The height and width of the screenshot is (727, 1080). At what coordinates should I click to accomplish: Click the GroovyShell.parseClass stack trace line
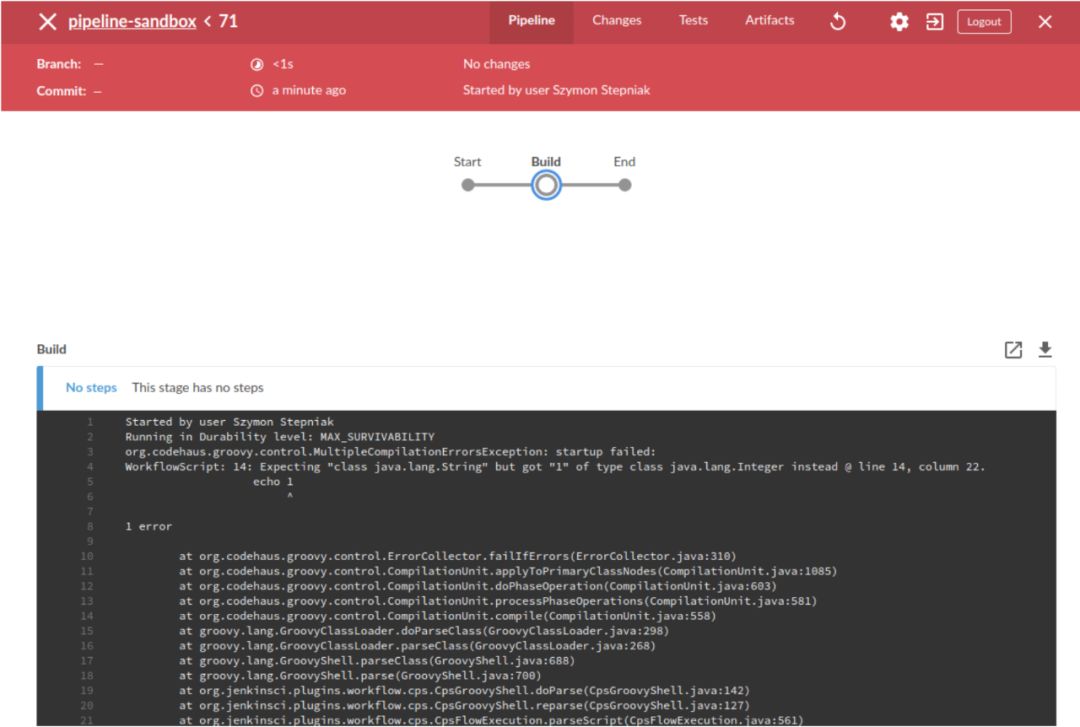376,661
